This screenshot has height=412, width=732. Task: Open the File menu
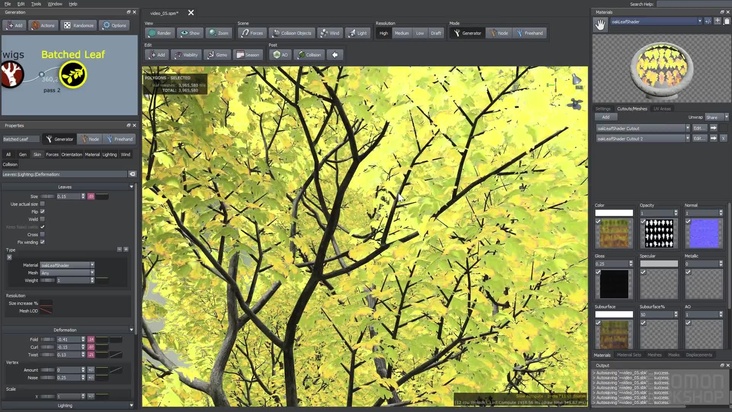8,4
